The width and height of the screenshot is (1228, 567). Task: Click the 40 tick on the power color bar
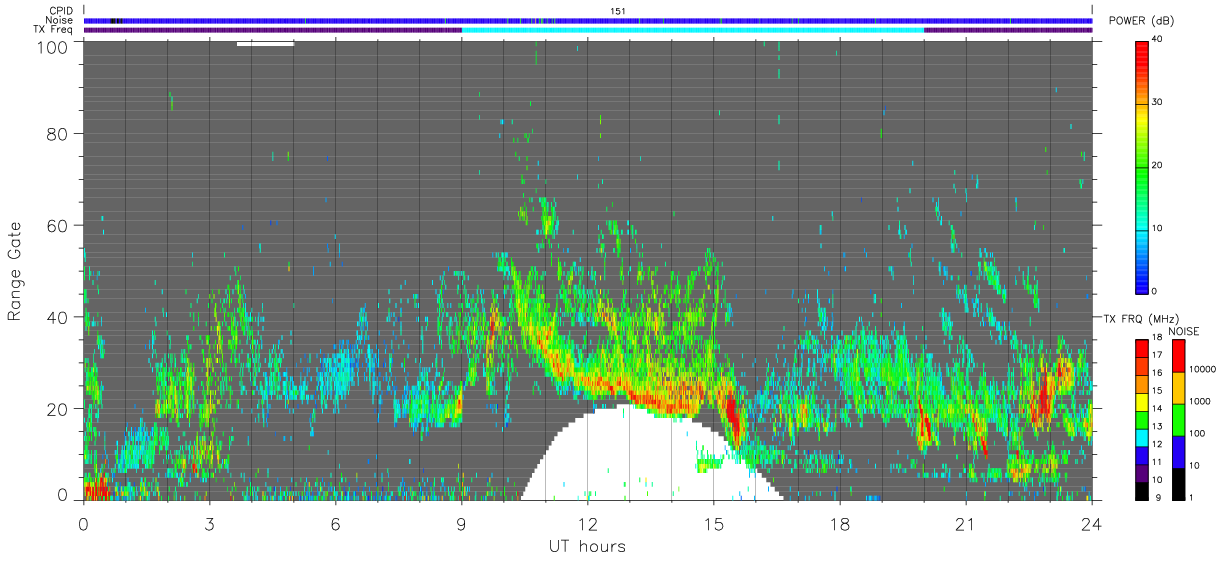point(1158,40)
